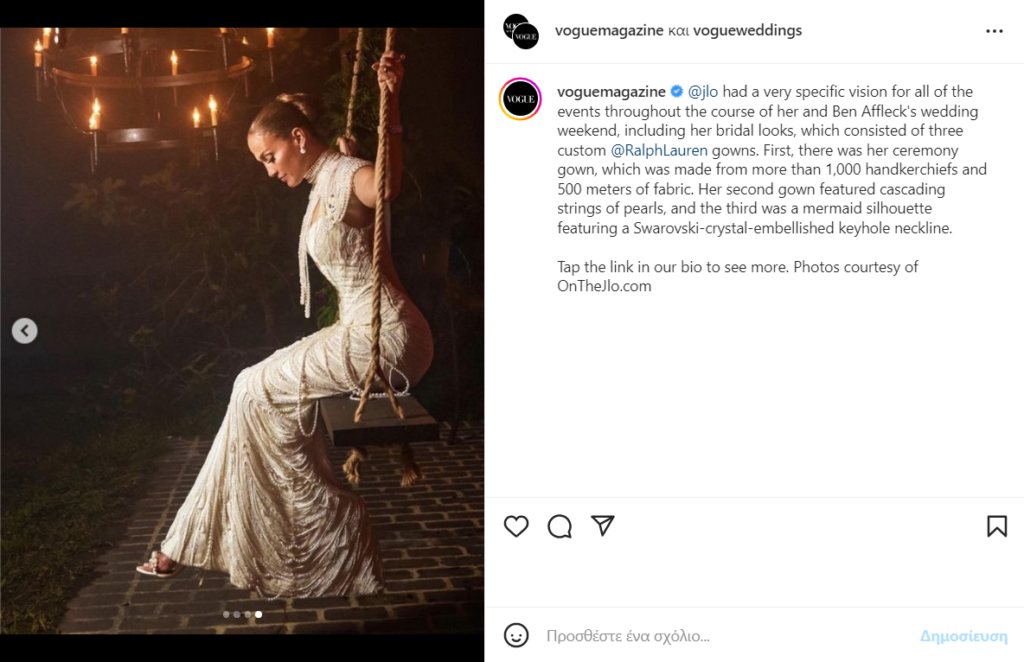The height and width of the screenshot is (662, 1024).
Task: Save the post using the bookmark icon
Action: click(x=997, y=526)
